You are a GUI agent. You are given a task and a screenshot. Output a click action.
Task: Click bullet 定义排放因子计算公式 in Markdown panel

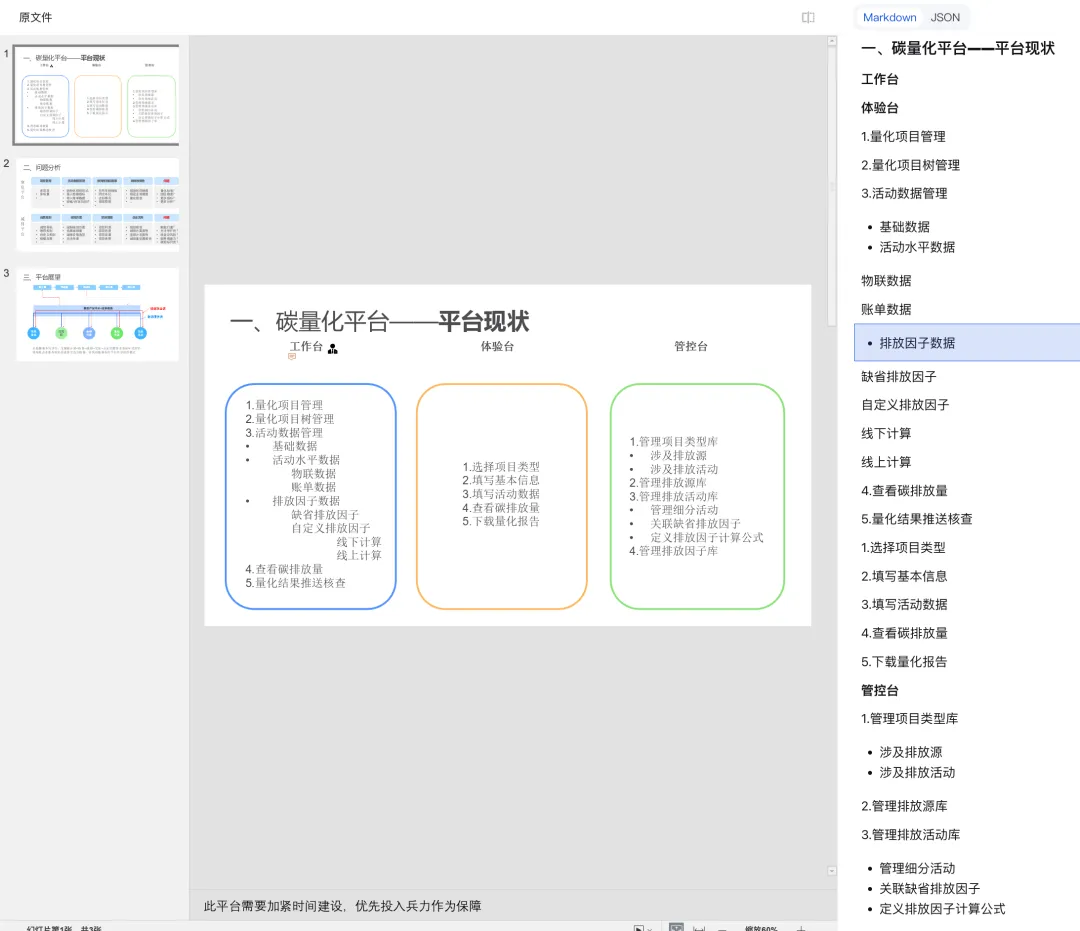pyautogui.click(x=942, y=909)
